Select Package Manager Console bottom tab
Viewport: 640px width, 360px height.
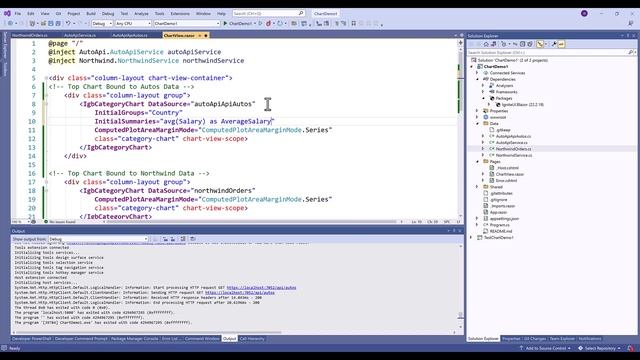point(134,339)
